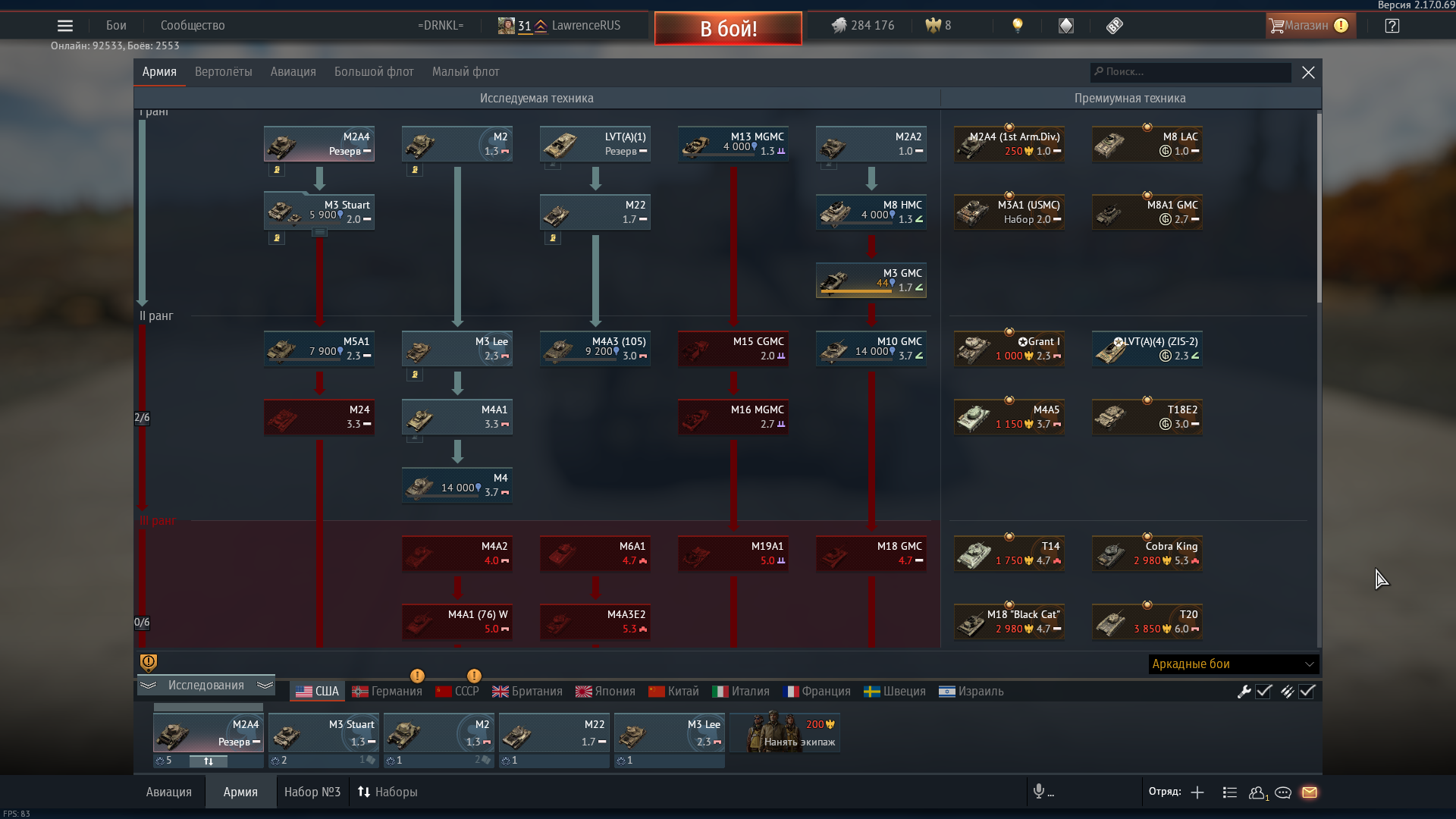The height and width of the screenshot is (819, 1456).
Task: Select the Набор №3 preset
Action: [x=312, y=792]
